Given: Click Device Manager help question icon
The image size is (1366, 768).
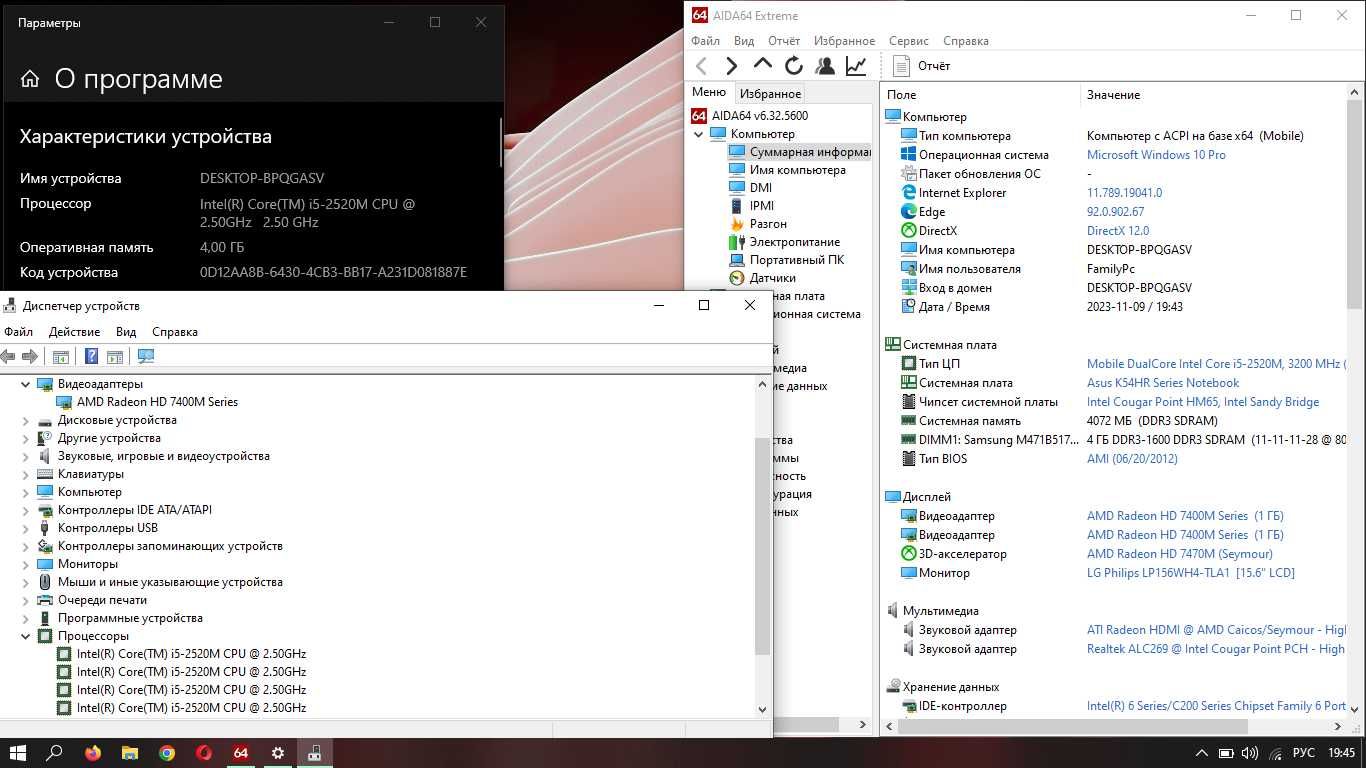Looking at the screenshot, I should click(x=91, y=356).
